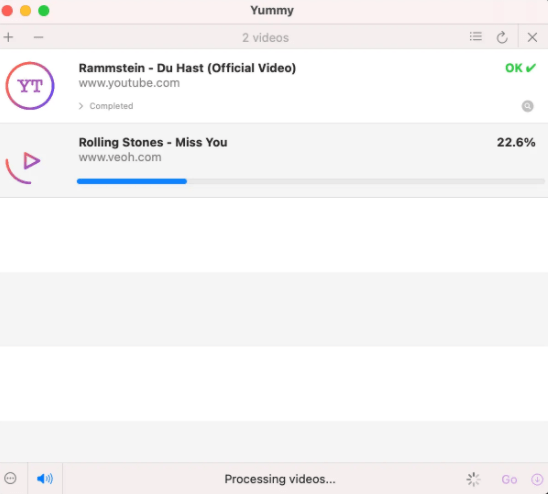This screenshot has width=548, height=494.
Task: Add a new video with plus icon
Action: pos(8,37)
